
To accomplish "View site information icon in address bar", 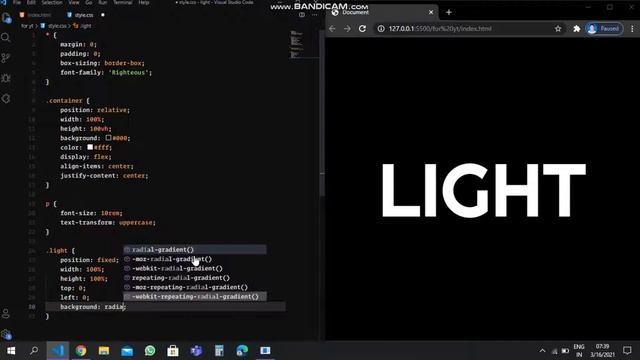I will (x=381, y=29).
